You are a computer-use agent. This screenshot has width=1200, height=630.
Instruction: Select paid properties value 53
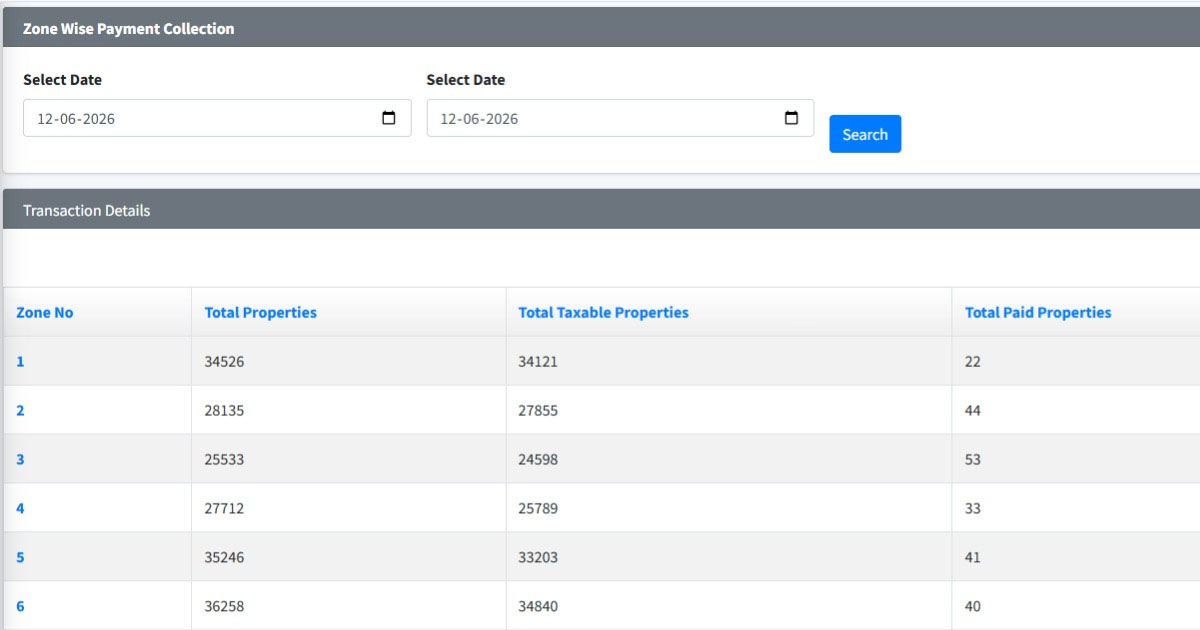point(973,459)
